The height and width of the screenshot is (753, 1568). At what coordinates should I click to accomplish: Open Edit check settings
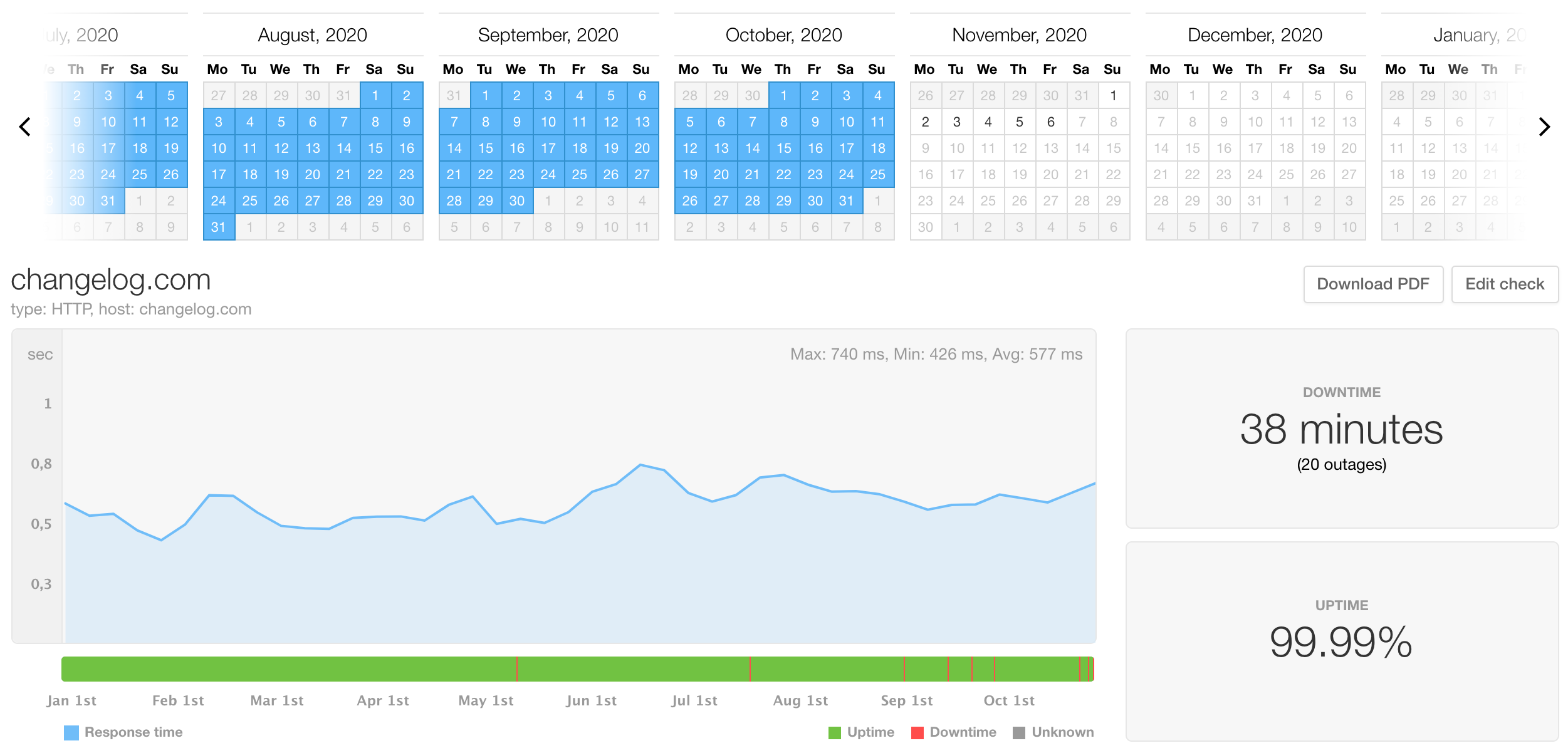tap(1505, 284)
